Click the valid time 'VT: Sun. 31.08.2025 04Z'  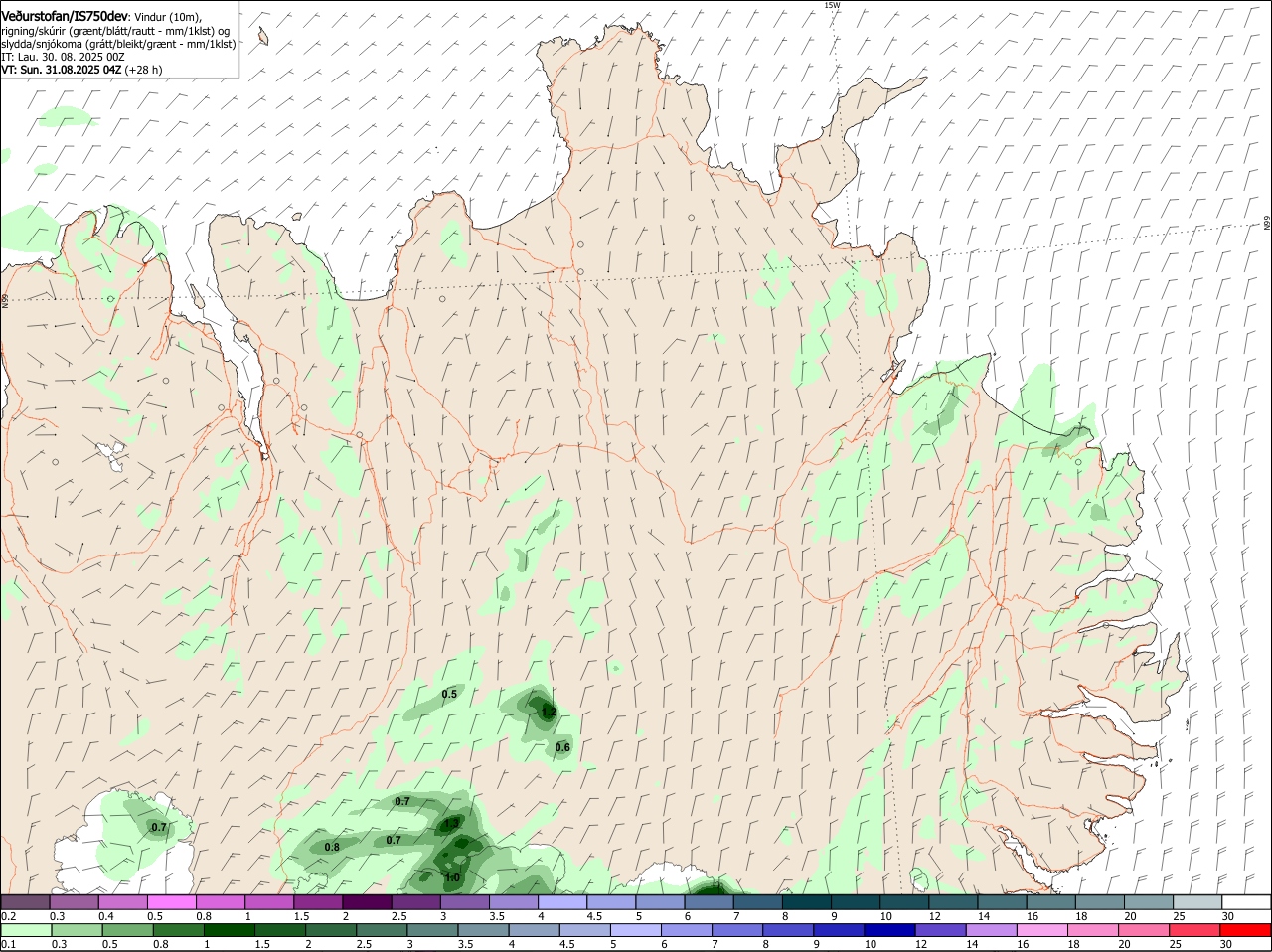tap(62, 70)
